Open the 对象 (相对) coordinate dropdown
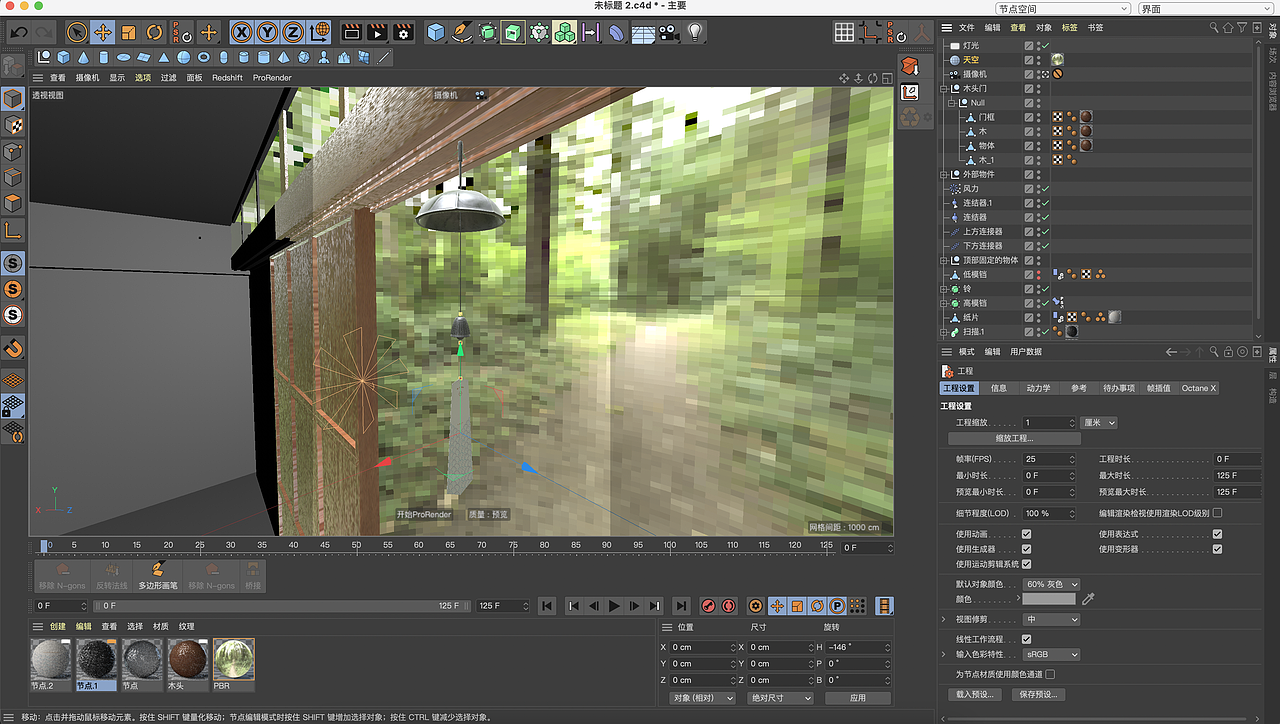Image resolution: width=1280 pixels, height=724 pixels. point(702,698)
